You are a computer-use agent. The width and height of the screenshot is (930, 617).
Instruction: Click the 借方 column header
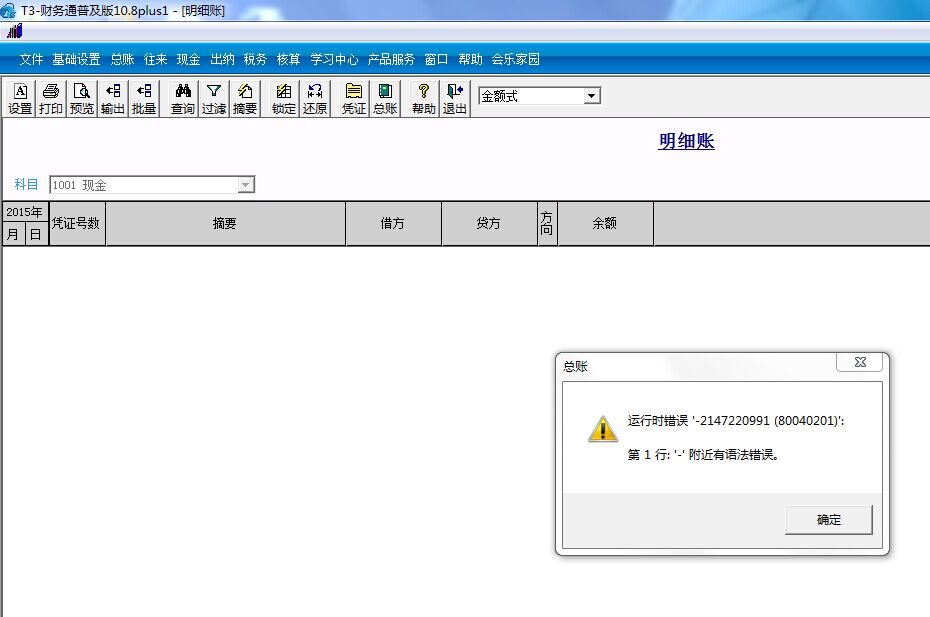pyautogui.click(x=393, y=223)
